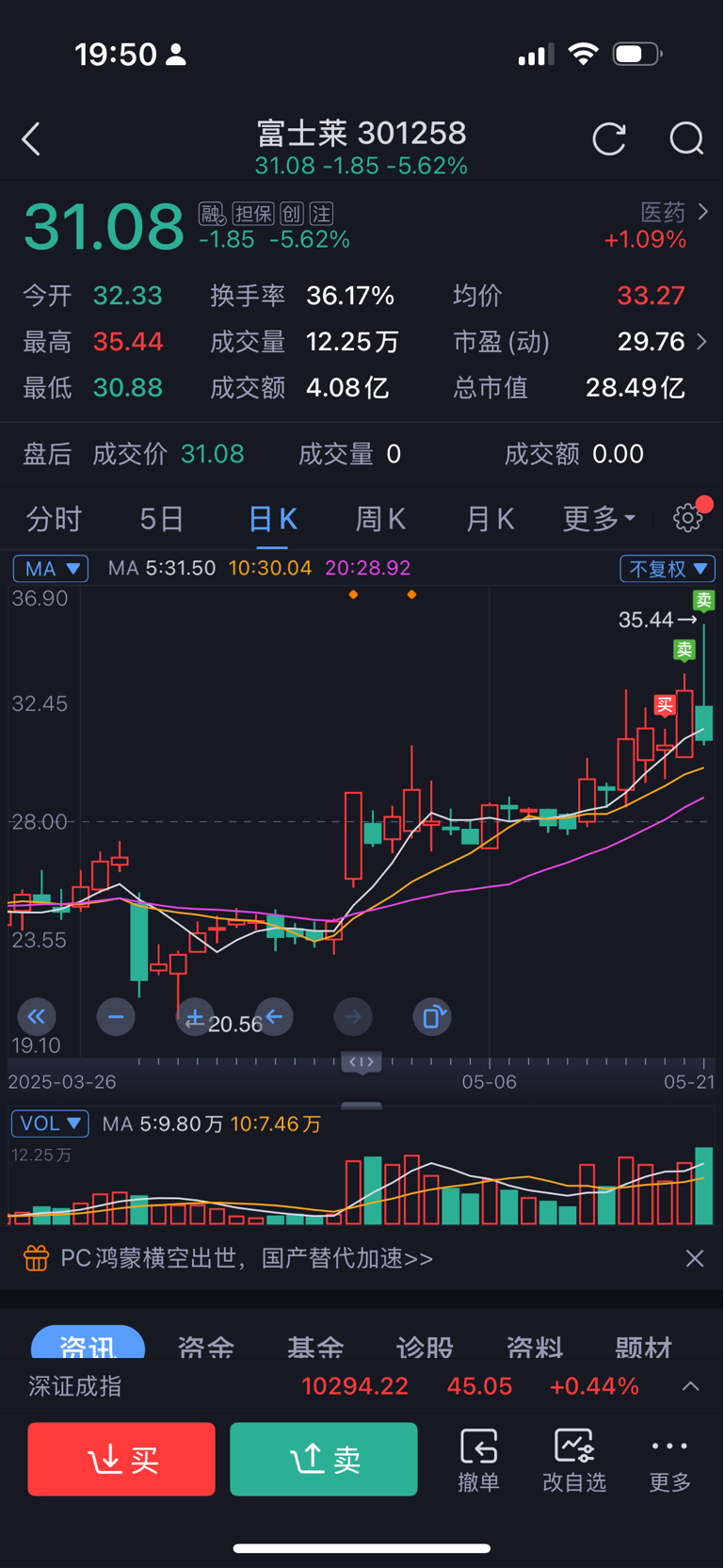
Task: Tap the large 31.08 price
Action: coord(104,226)
